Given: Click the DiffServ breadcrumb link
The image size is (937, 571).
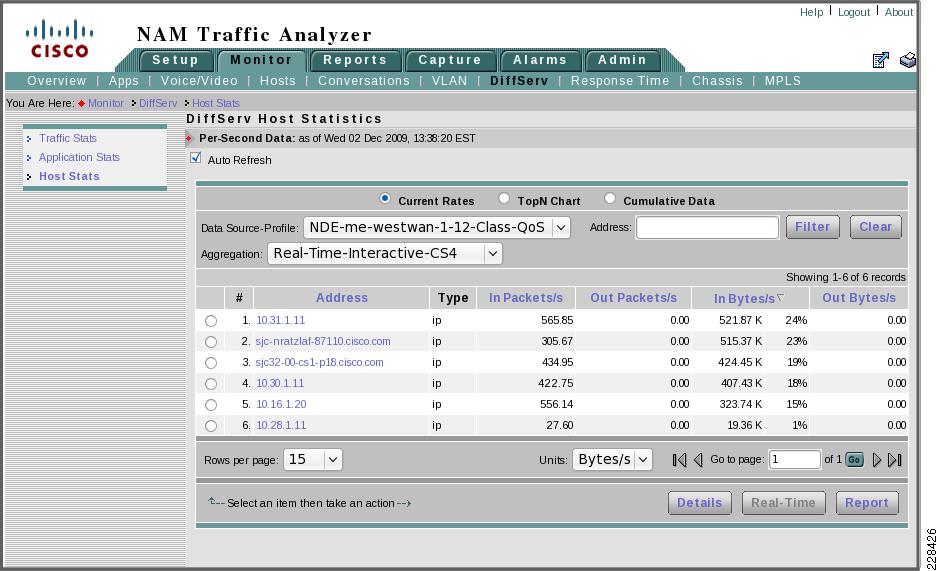Looking at the screenshot, I should pos(158,103).
